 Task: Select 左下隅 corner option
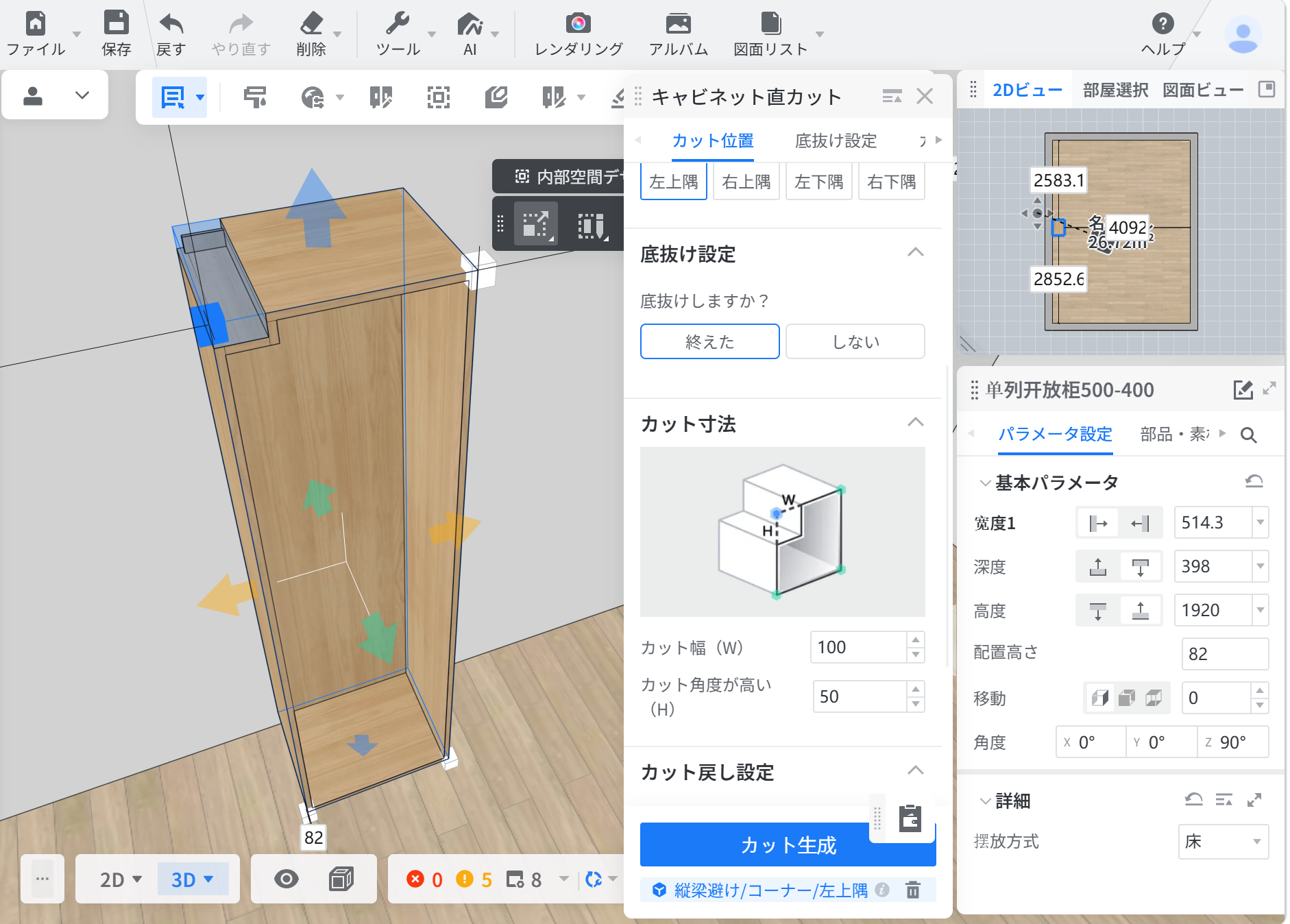pos(819,182)
